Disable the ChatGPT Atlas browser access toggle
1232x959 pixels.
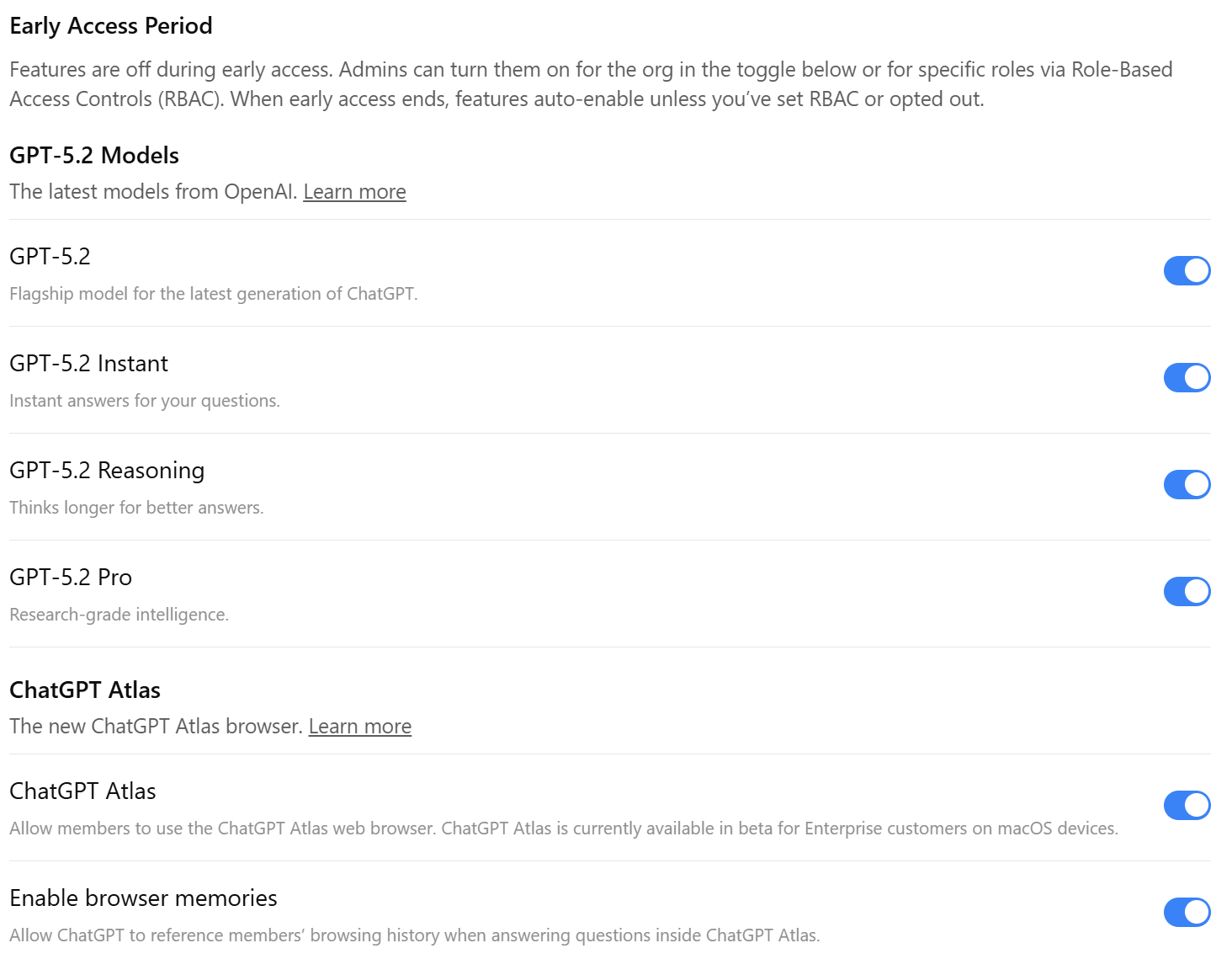pyautogui.click(x=1187, y=806)
